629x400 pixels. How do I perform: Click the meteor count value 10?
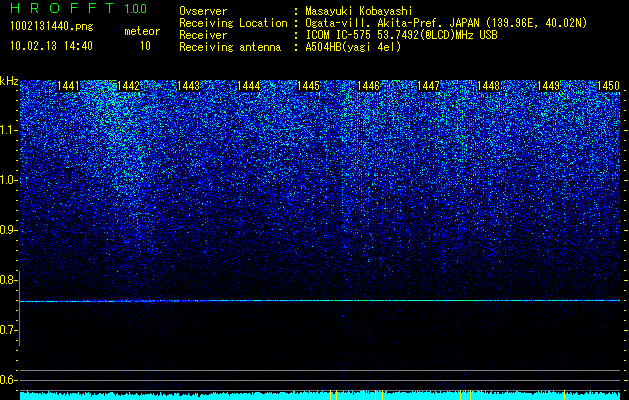click(145, 46)
